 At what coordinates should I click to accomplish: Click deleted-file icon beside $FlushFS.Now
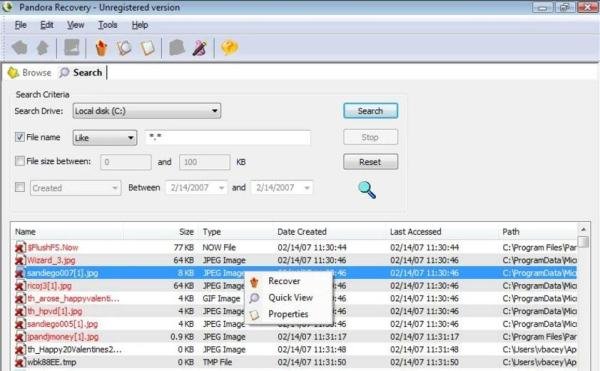[x=20, y=247]
